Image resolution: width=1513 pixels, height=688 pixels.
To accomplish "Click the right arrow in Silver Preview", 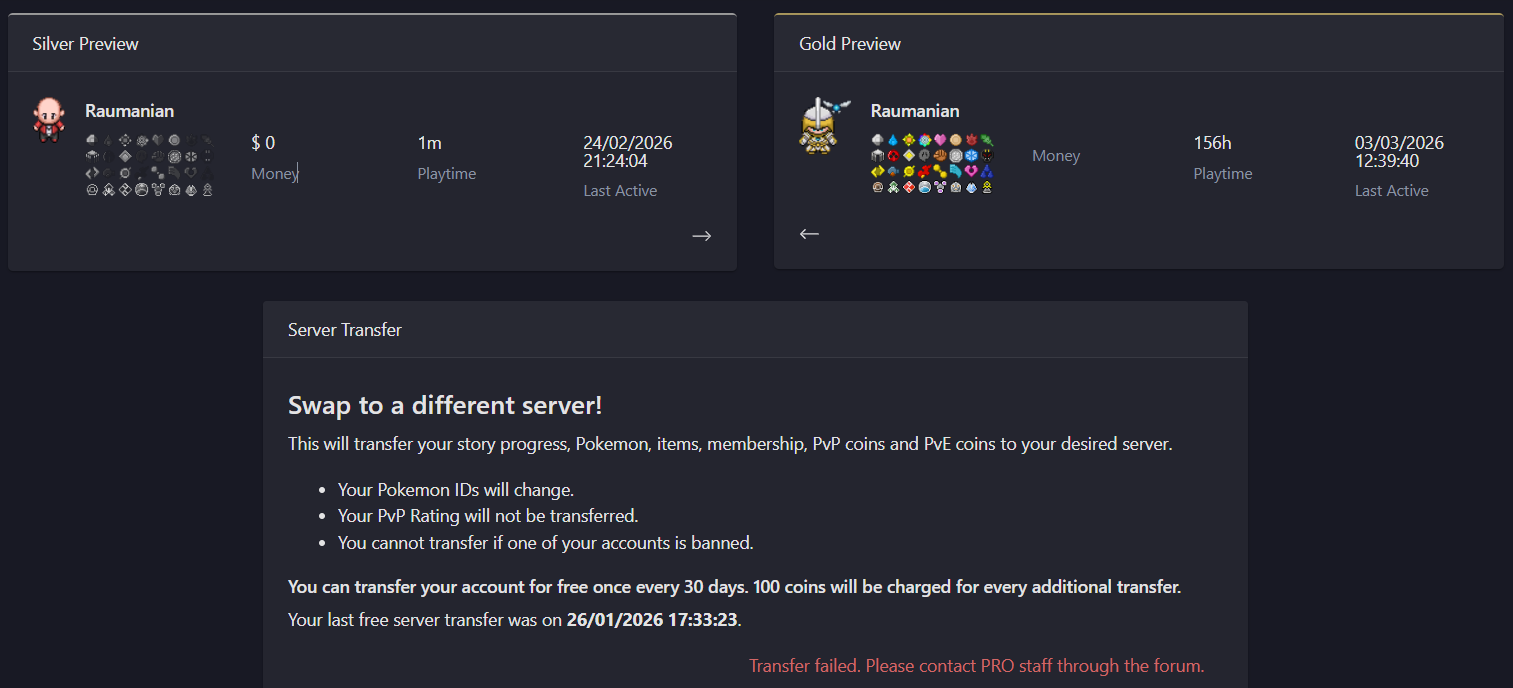I will click(702, 236).
